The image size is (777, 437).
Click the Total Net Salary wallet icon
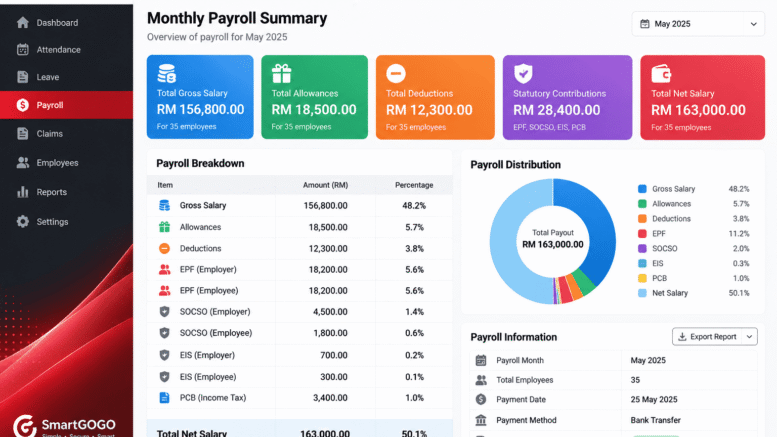(x=661, y=74)
